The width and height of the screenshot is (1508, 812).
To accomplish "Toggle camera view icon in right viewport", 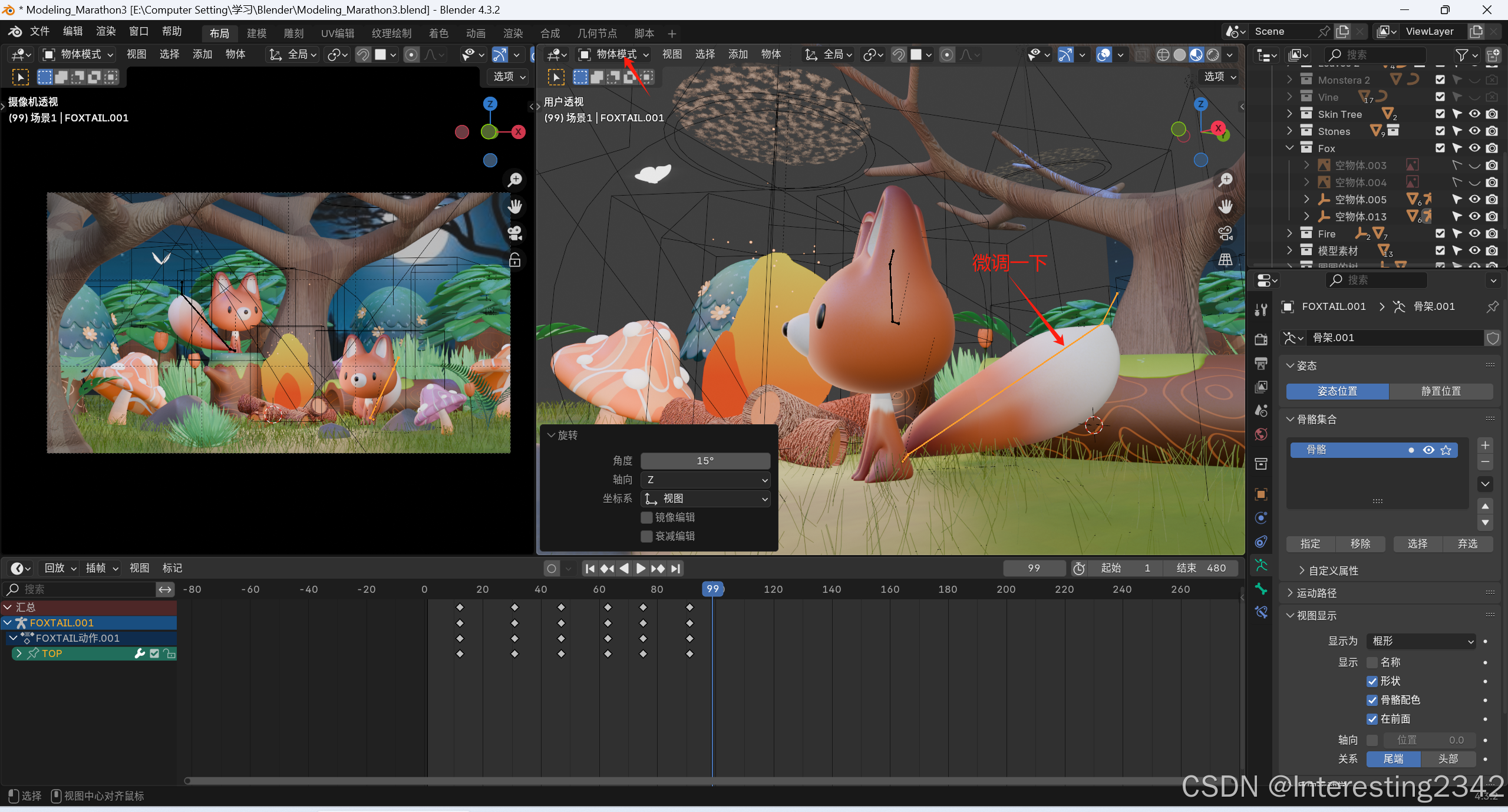I will pyautogui.click(x=1226, y=233).
